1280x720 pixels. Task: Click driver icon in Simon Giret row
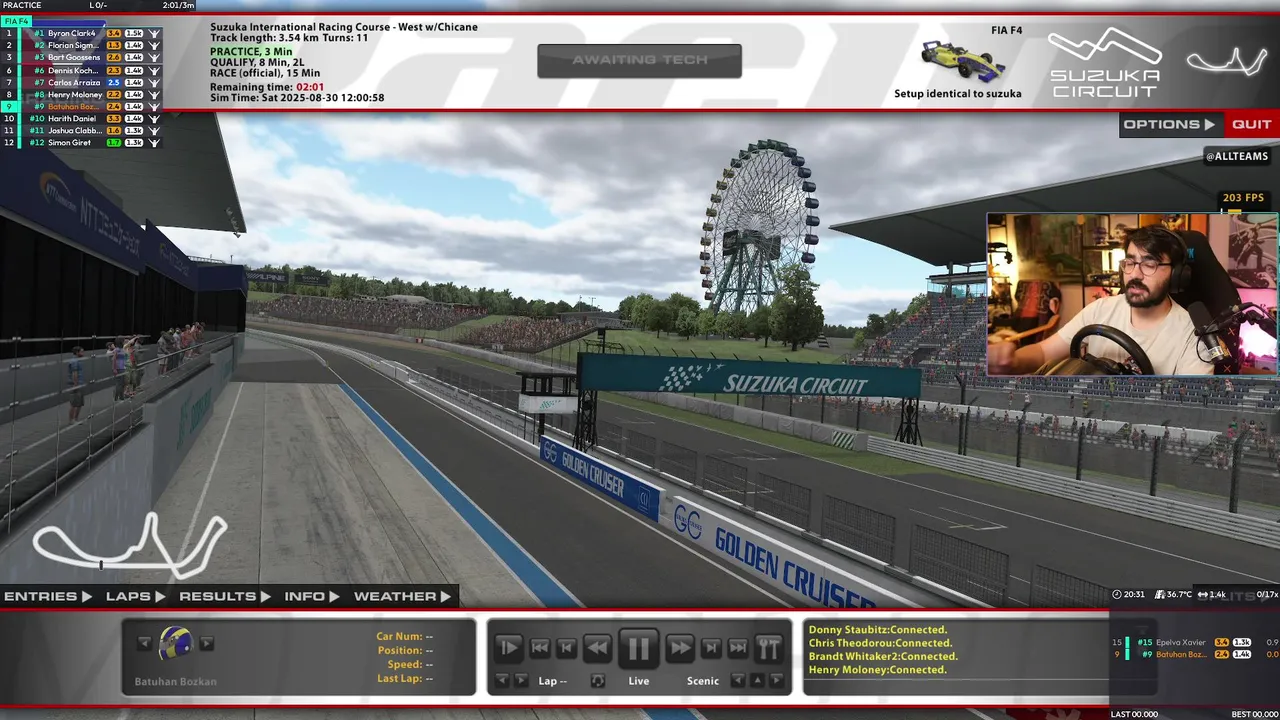(155, 142)
